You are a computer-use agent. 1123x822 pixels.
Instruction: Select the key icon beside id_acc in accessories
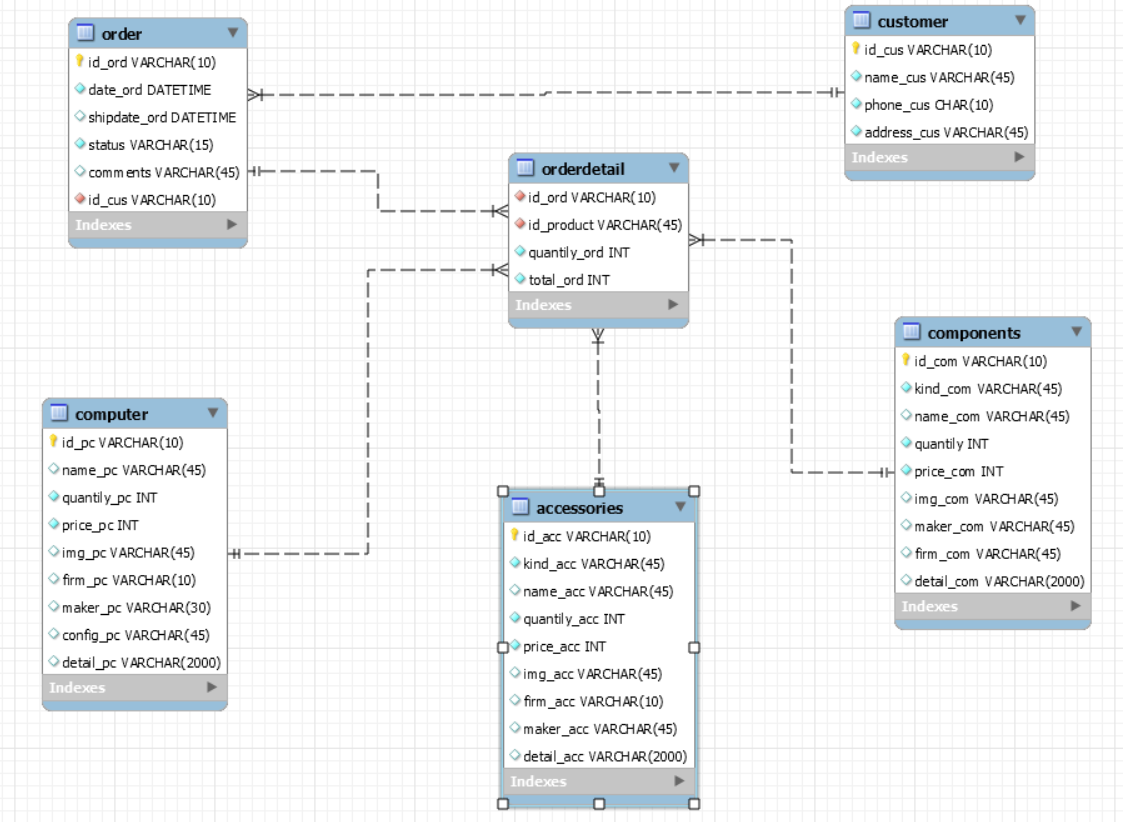coord(516,536)
